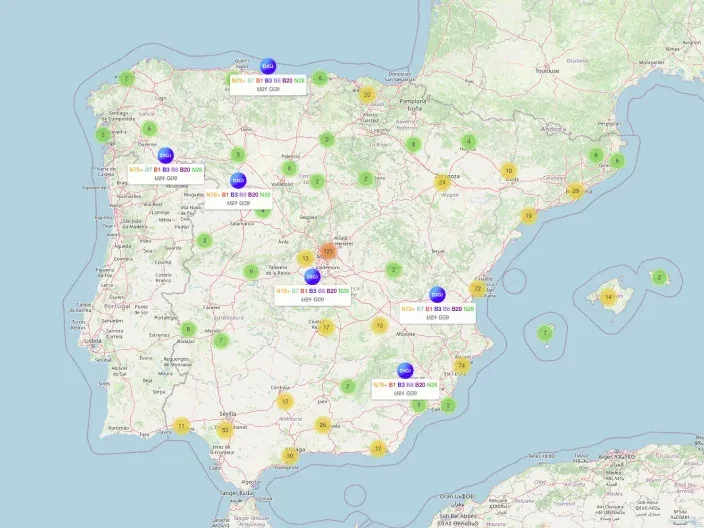
Task: Click the 5 cluster west of Cartagena
Action: coord(418,405)
